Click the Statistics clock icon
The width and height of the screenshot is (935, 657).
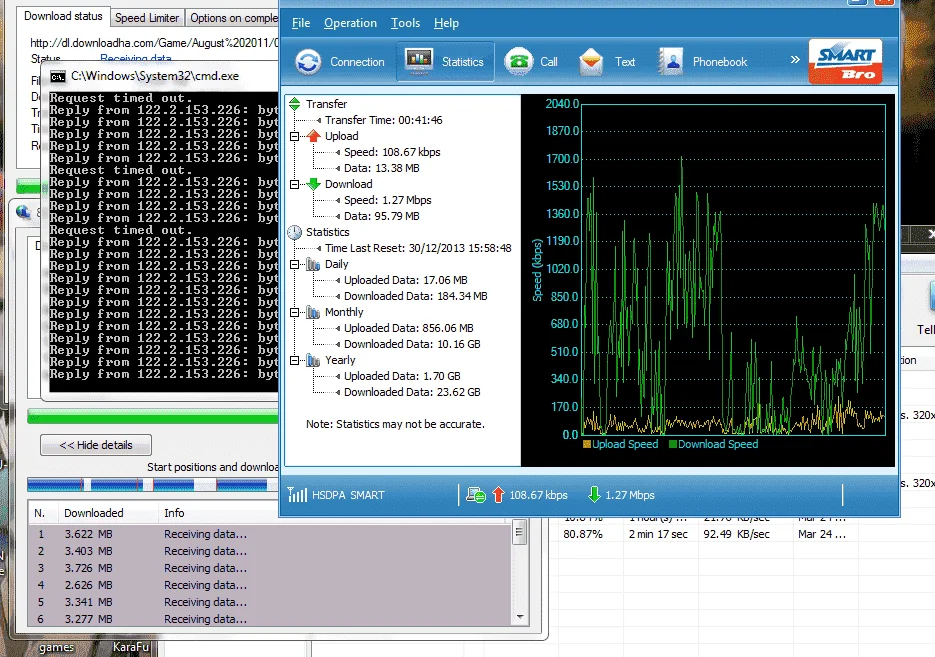(295, 232)
